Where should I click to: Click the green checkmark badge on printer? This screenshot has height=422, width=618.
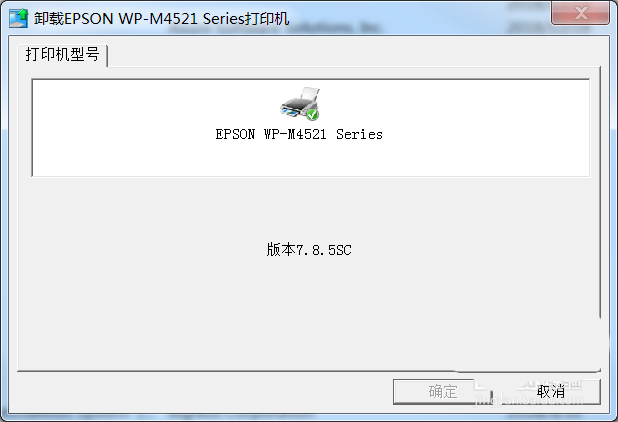[x=312, y=114]
